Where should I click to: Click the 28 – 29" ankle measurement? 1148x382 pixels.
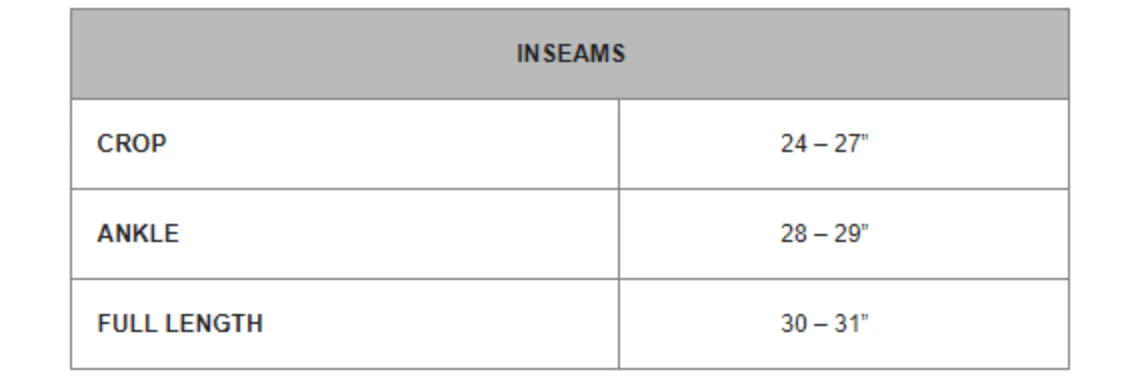[x=824, y=233]
